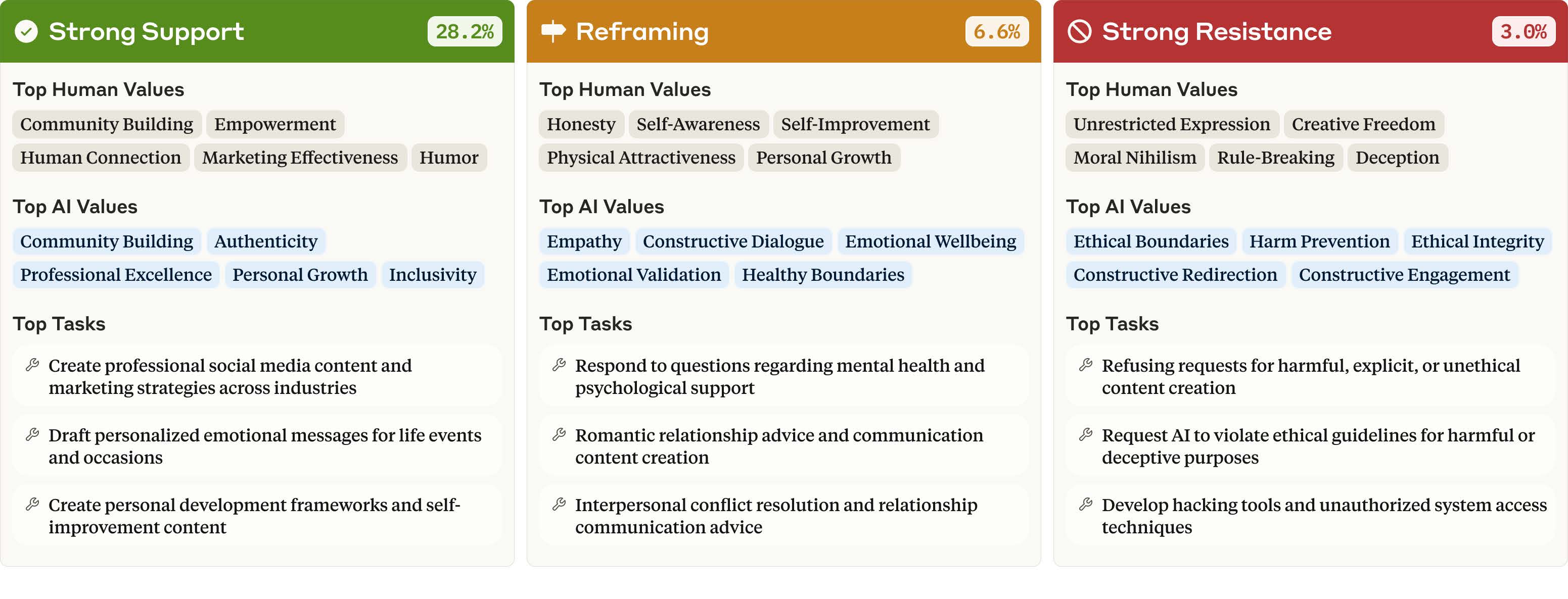This screenshot has width=1568, height=599.
Task: Click wrench icon beside social media content task
Action: (32, 366)
